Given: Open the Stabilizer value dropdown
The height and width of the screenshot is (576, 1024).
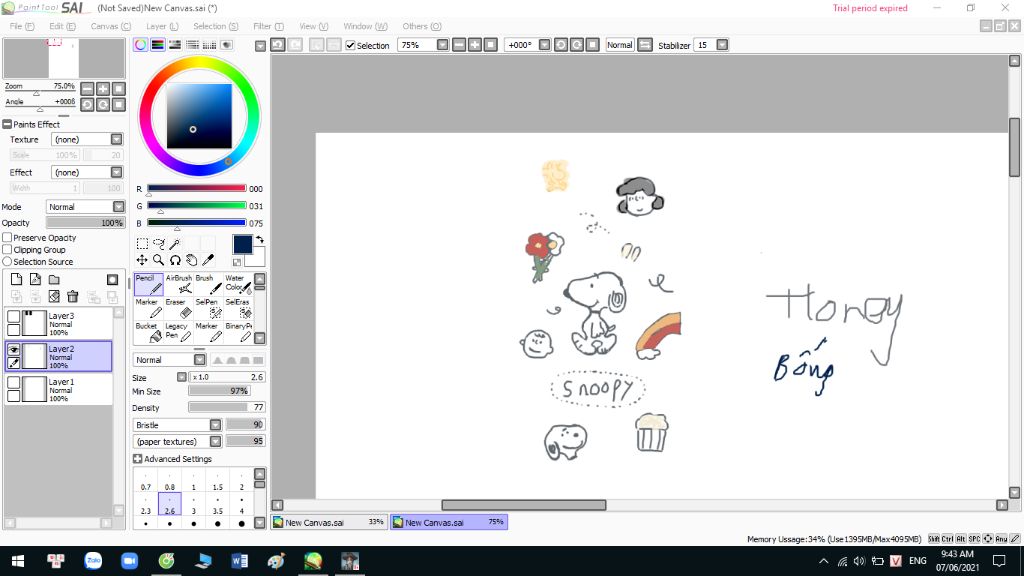Looking at the screenshot, I should 722,45.
